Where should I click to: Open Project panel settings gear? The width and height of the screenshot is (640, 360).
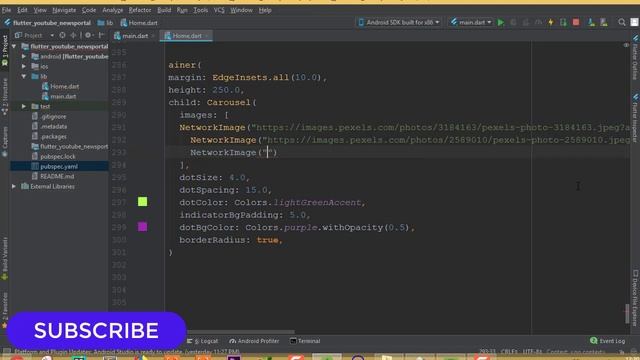point(88,36)
